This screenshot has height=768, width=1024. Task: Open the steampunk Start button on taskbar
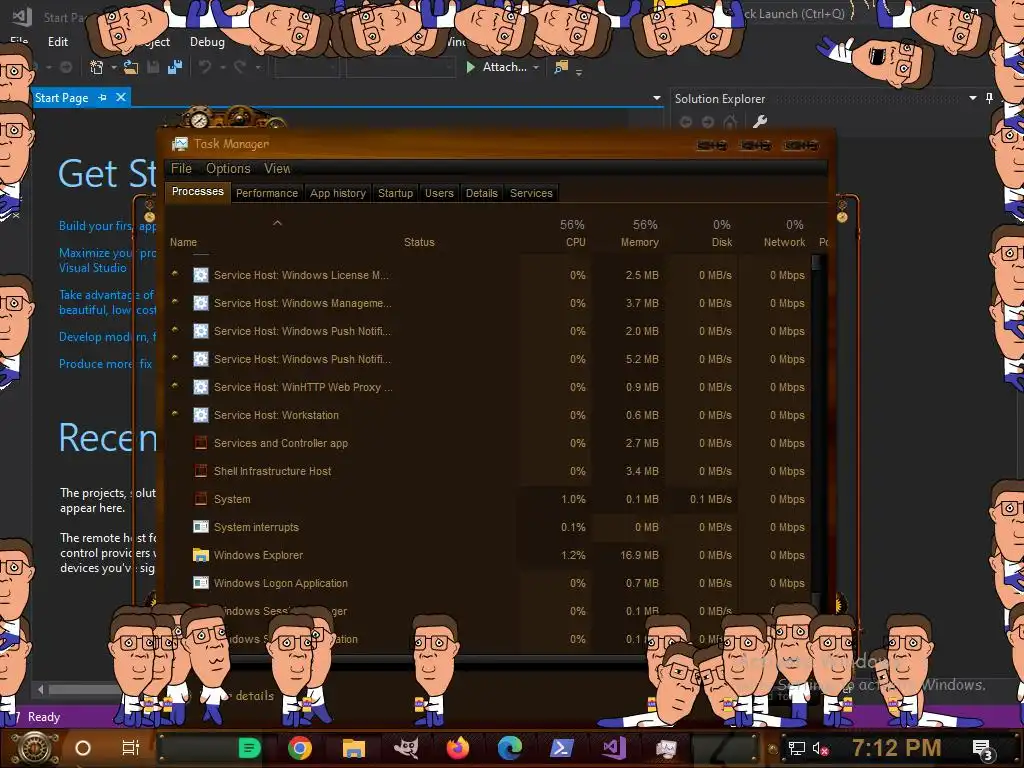click(x=34, y=748)
